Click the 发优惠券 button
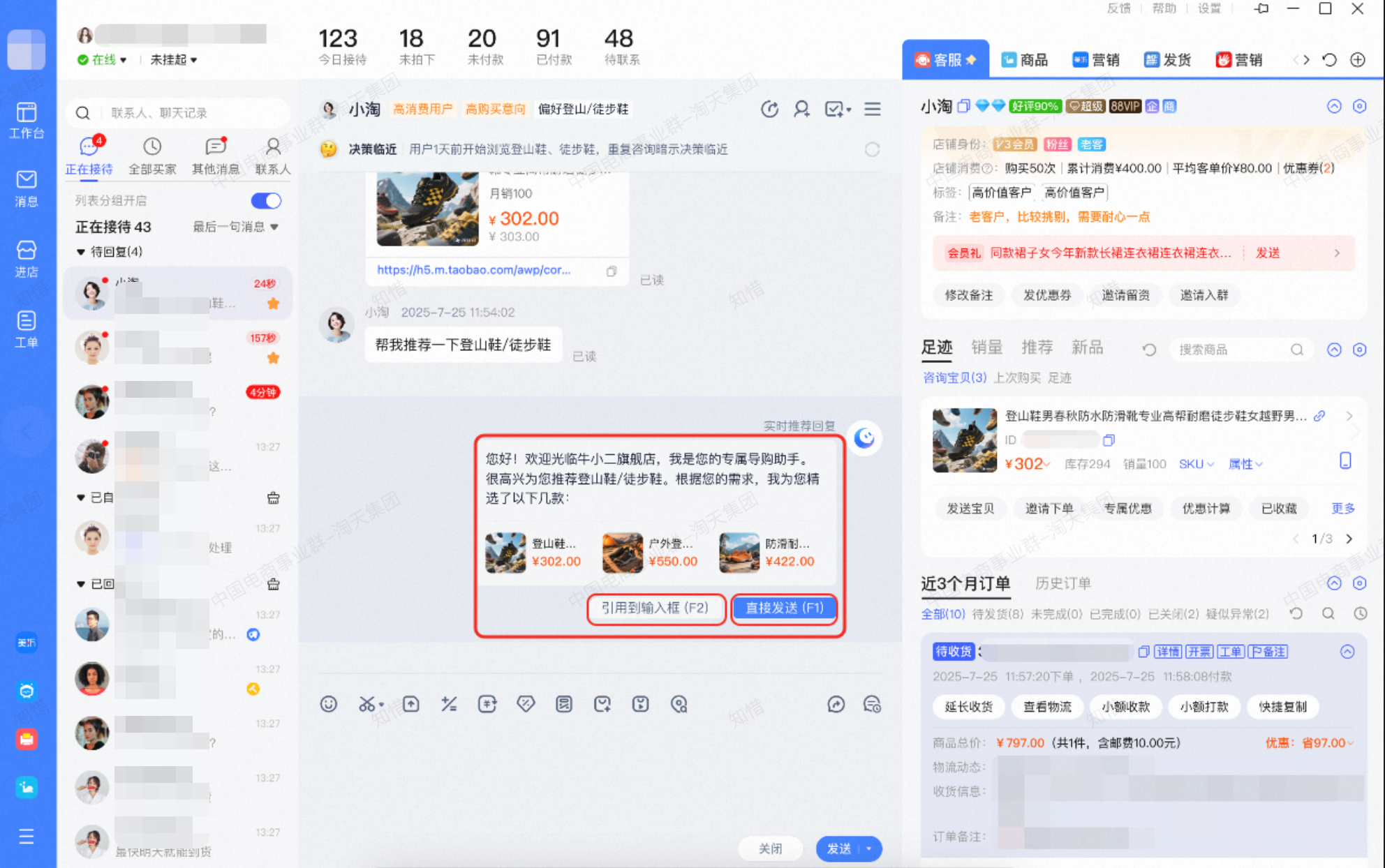This screenshot has height=868, width=1385. 1047,295
